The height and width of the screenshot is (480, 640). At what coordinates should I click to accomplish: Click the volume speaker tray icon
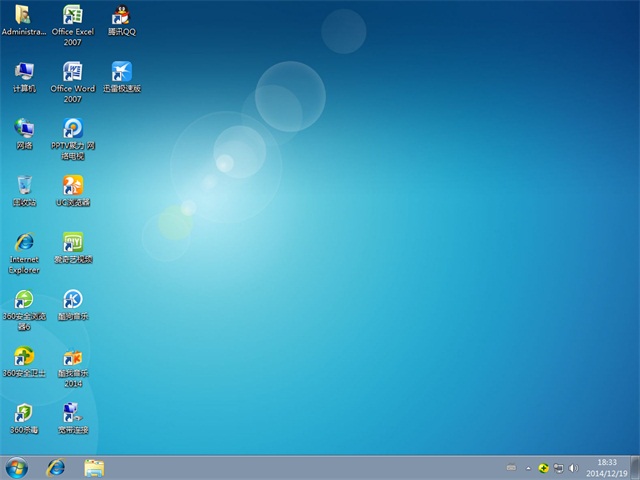[x=573, y=467]
